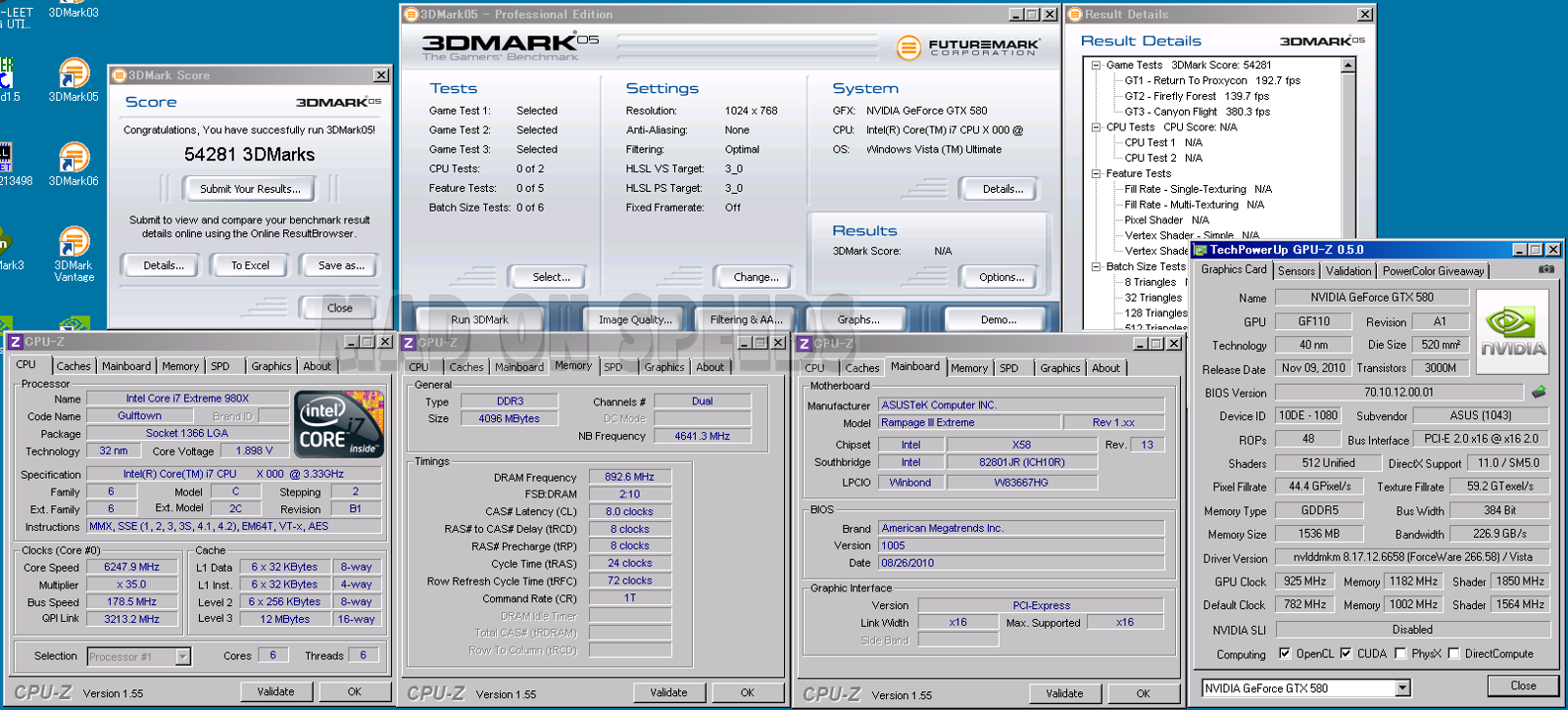Screen dimensions: 1568x710
Task: Click Change button under Settings
Action: [756, 277]
